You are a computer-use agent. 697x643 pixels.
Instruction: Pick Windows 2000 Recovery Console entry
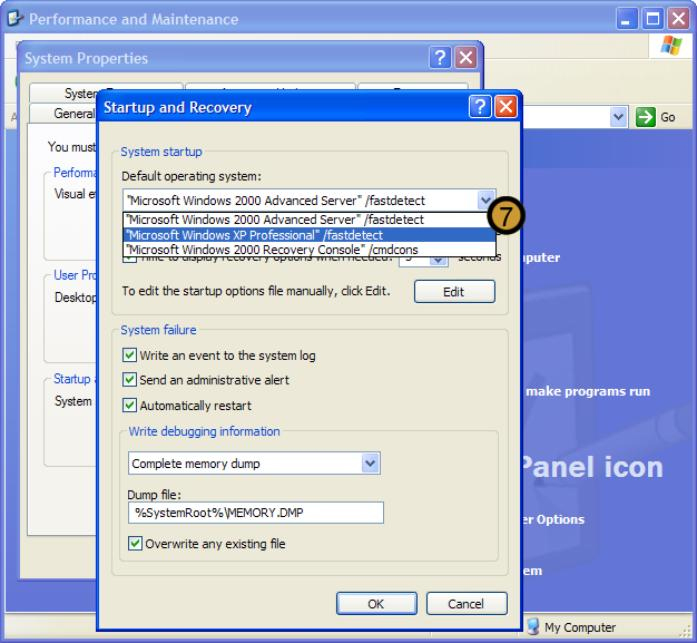pyautogui.click(x=309, y=249)
